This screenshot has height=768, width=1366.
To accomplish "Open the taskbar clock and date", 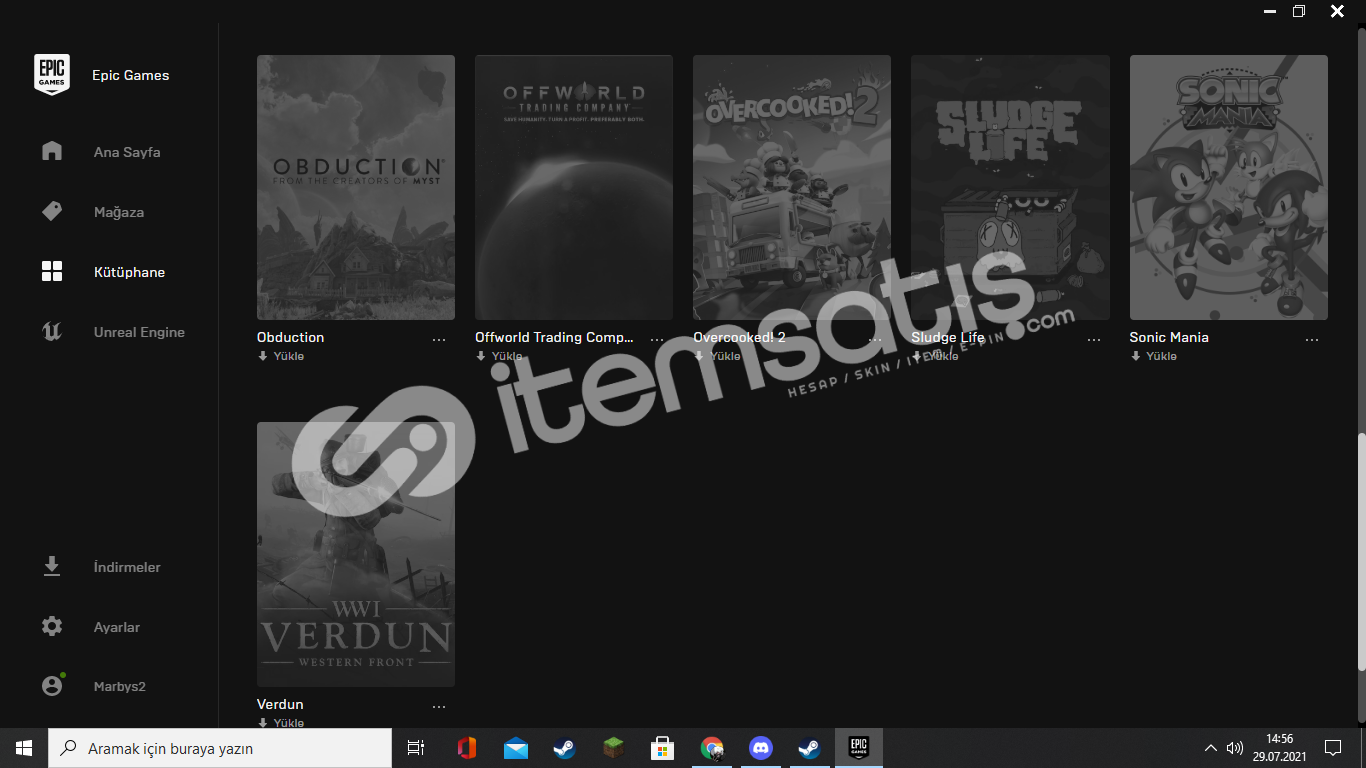I will [1279, 748].
